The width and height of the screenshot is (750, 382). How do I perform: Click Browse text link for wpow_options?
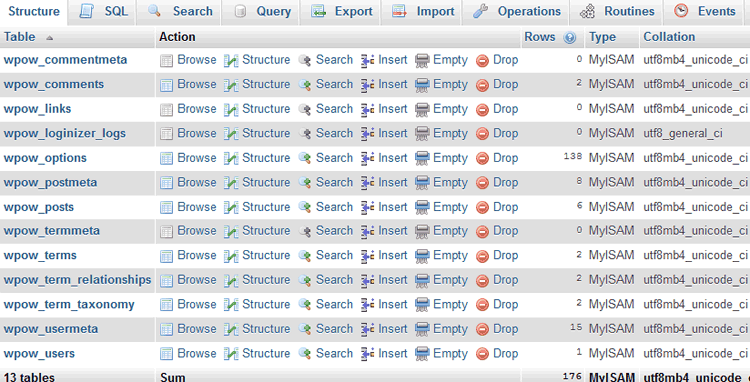tap(197, 158)
